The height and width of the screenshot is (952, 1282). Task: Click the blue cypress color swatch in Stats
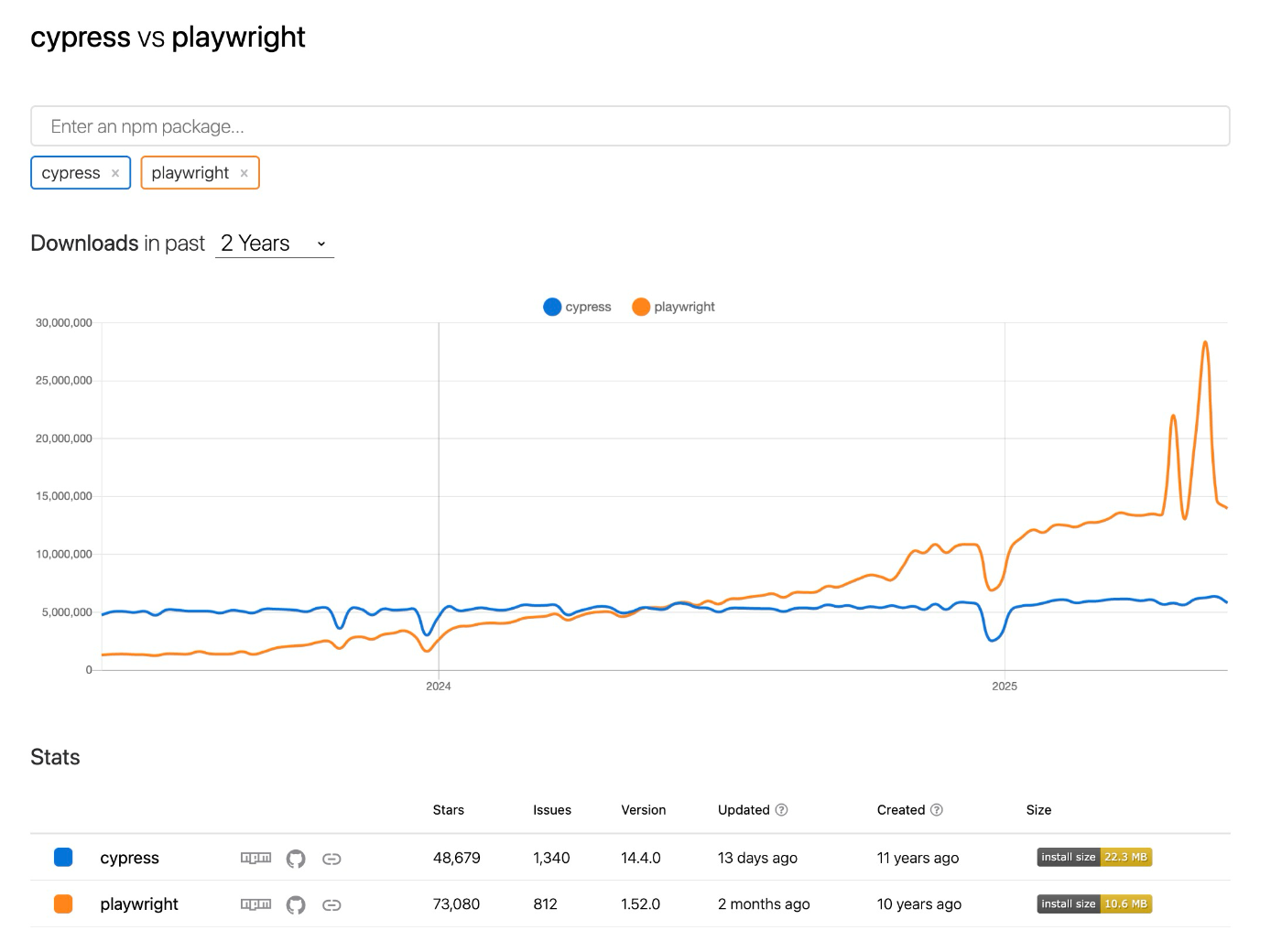(x=63, y=858)
